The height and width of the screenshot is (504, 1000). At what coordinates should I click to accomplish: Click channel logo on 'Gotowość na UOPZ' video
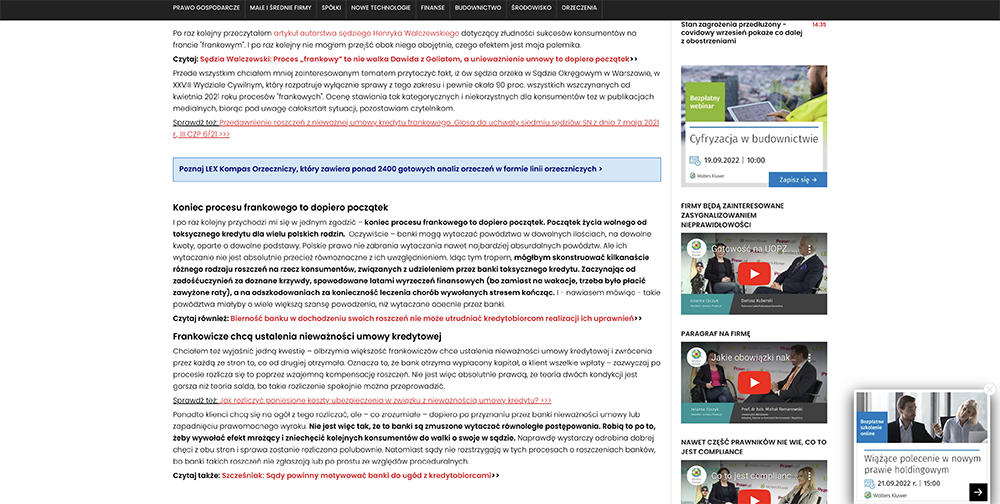(696, 247)
